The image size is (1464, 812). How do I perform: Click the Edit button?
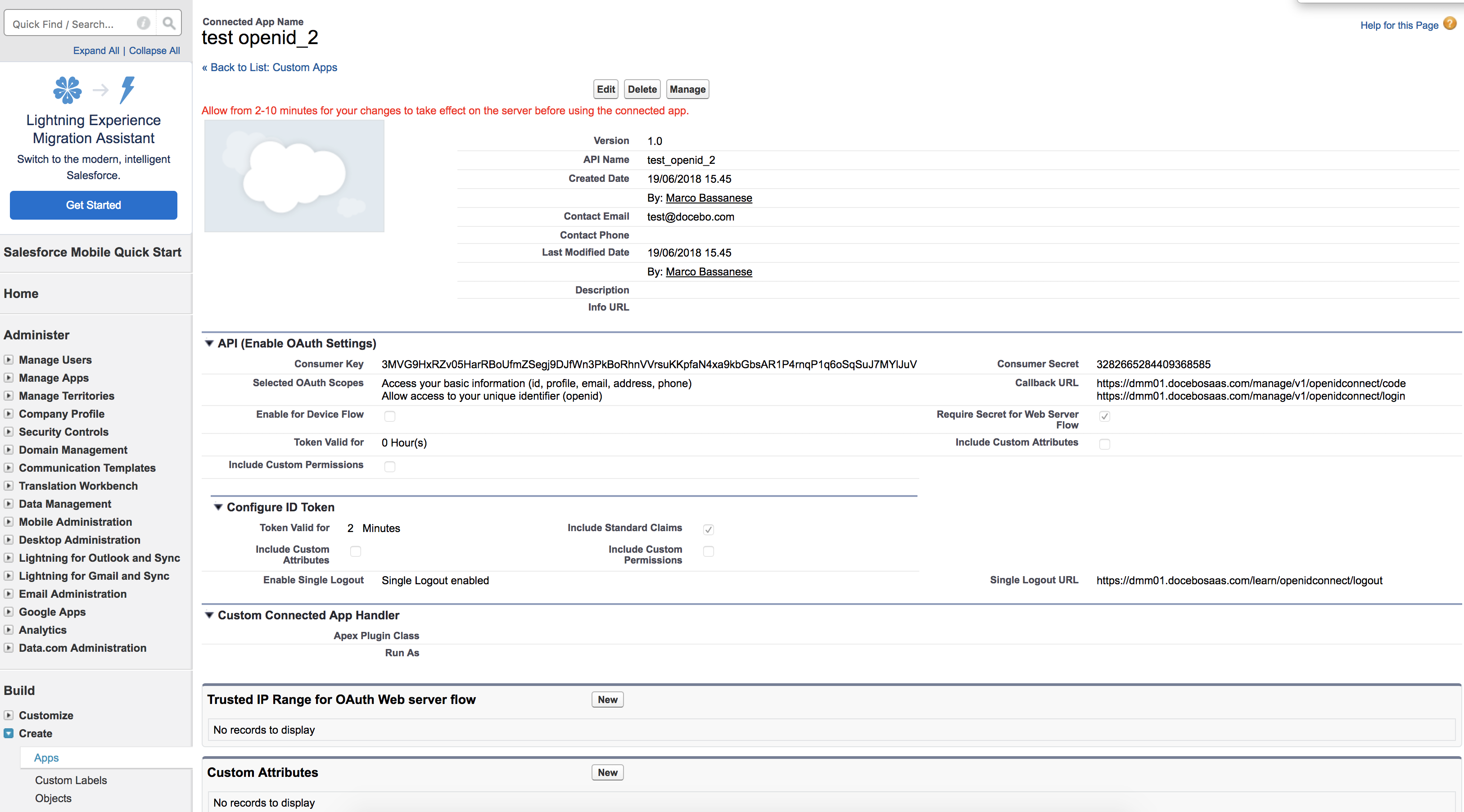[x=606, y=89]
